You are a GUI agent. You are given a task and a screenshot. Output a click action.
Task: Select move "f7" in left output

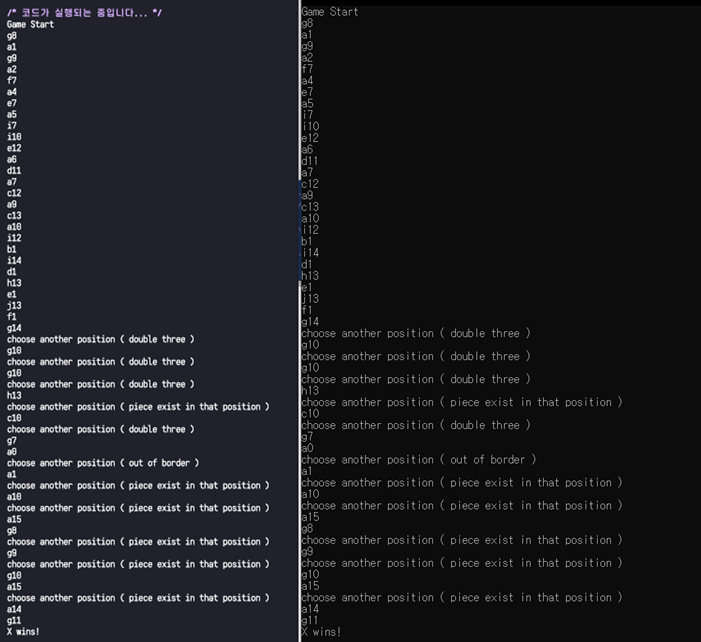point(12,81)
